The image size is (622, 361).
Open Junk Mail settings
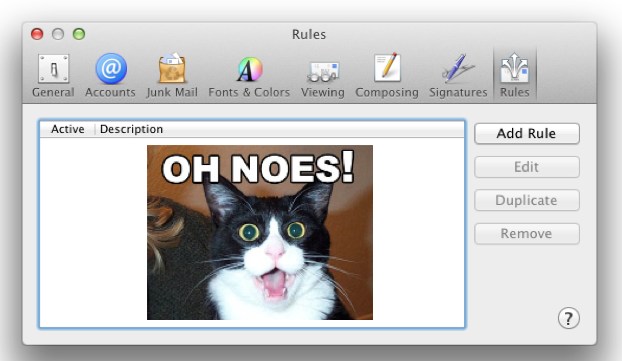tap(172, 76)
